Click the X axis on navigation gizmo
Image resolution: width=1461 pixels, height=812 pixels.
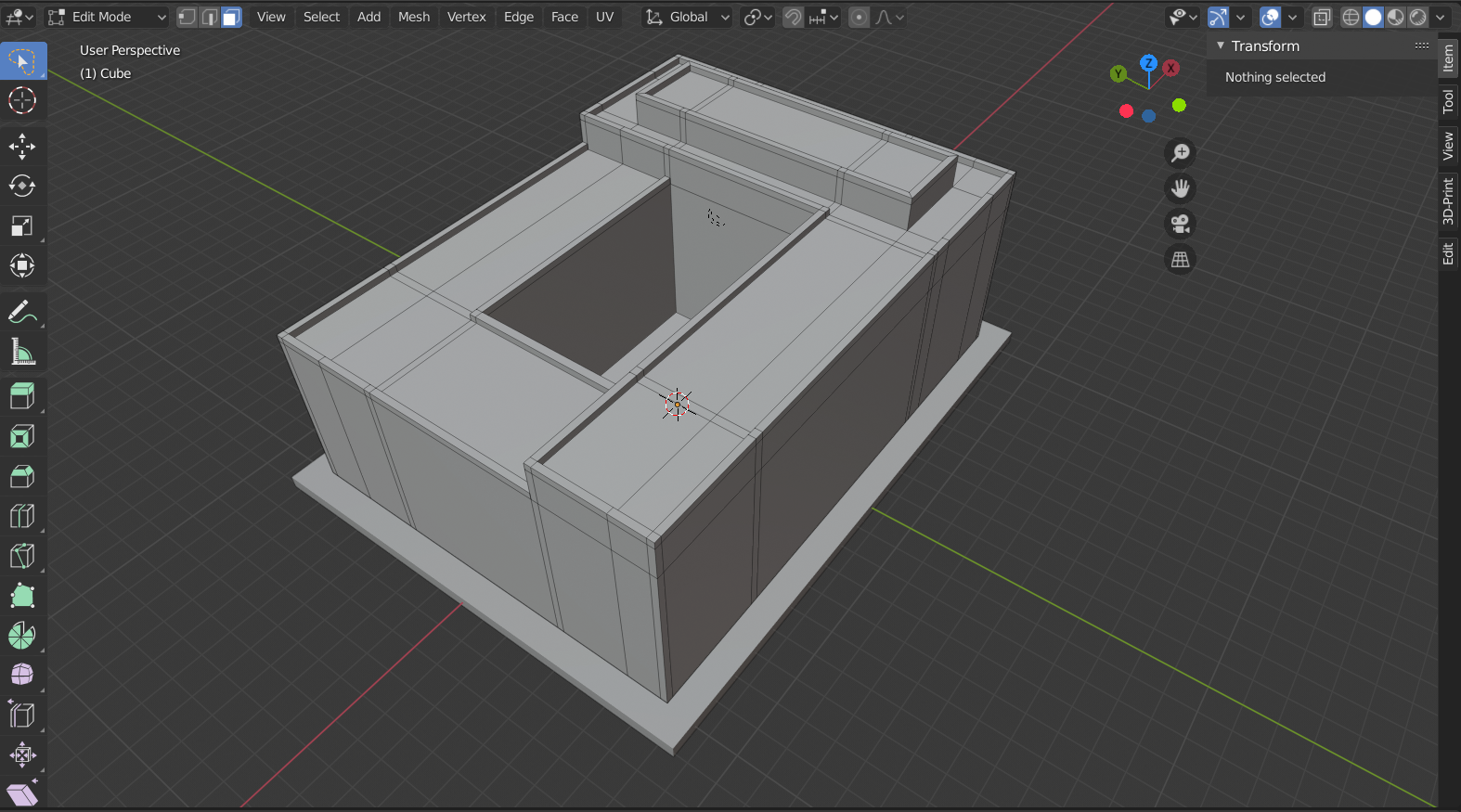pyautogui.click(x=1171, y=68)
